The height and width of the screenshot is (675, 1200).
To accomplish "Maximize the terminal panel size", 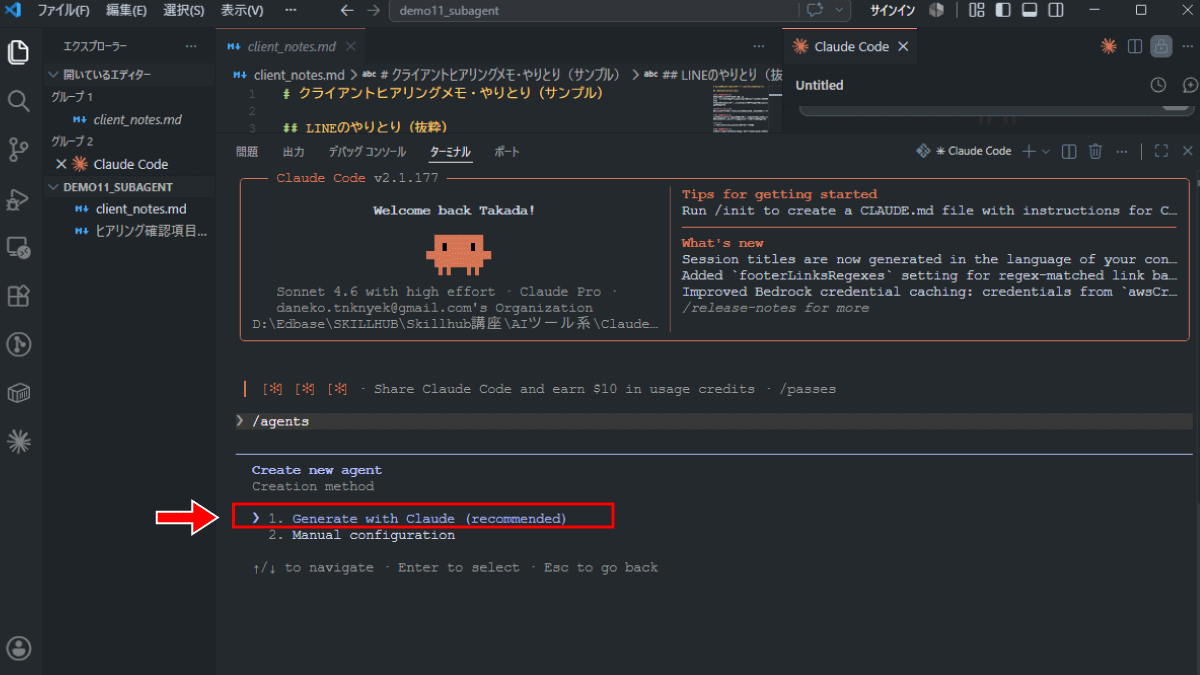I will [1161, 151].
